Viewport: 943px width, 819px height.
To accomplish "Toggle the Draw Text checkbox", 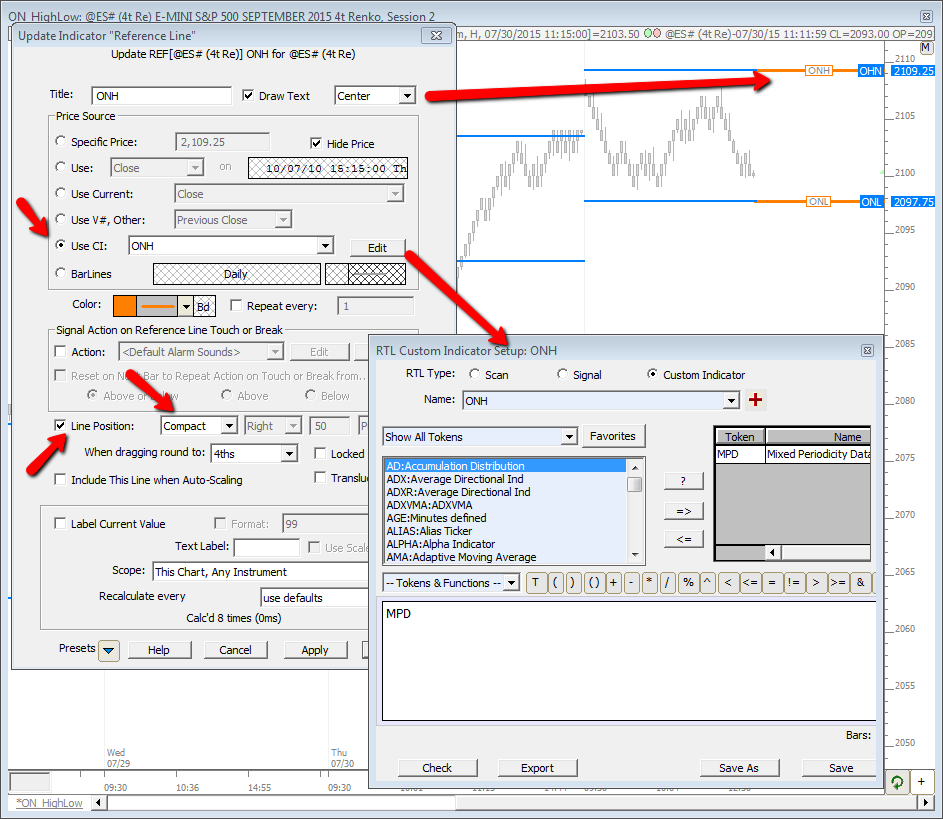I will point(250,96).
